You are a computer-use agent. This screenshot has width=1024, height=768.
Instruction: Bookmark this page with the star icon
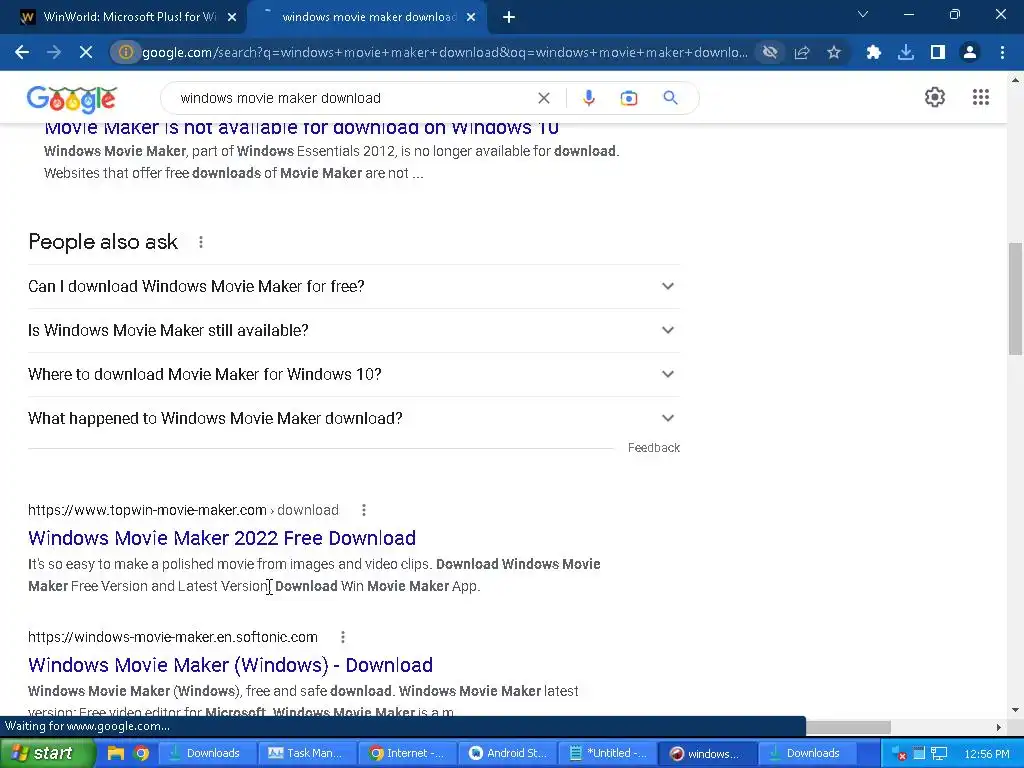(834, 52)
